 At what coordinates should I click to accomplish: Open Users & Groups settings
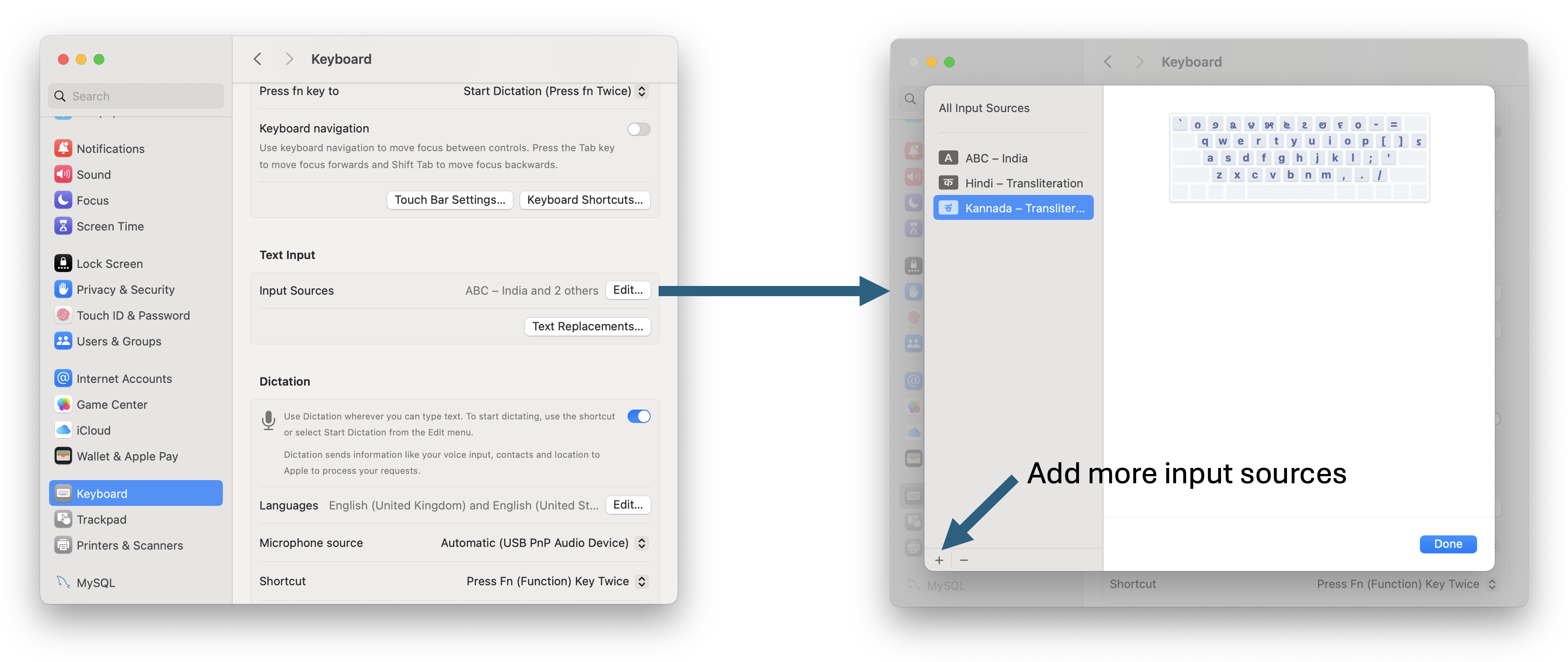(136, 341)
